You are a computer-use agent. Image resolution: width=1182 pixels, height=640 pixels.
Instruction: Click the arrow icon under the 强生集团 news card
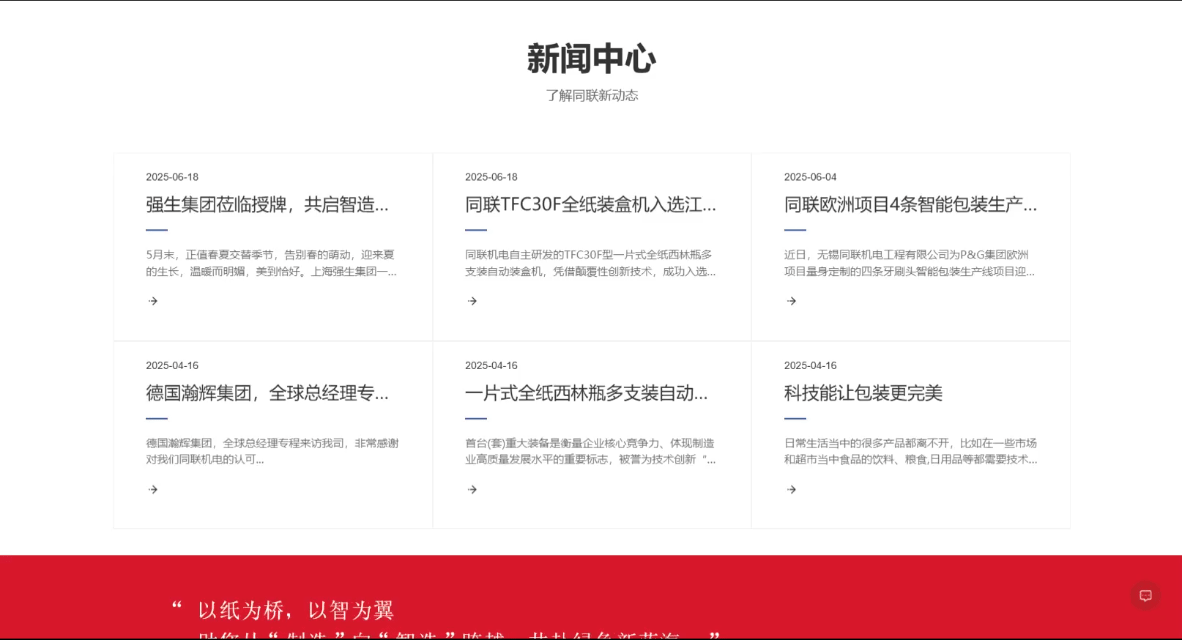[x=152, y=300]
